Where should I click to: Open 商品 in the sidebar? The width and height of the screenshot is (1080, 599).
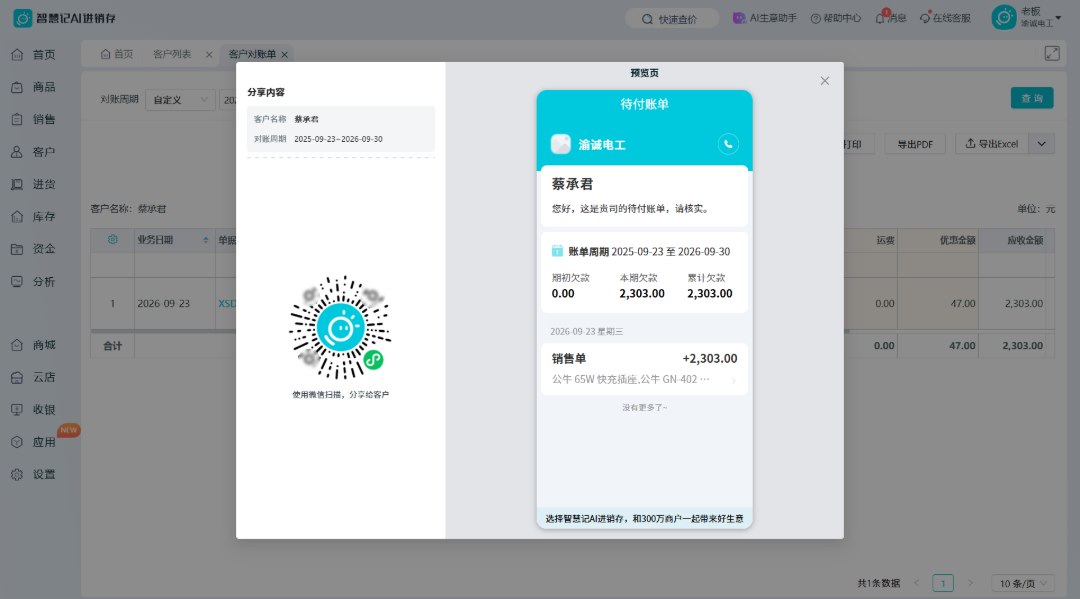(x=33, y=87)
